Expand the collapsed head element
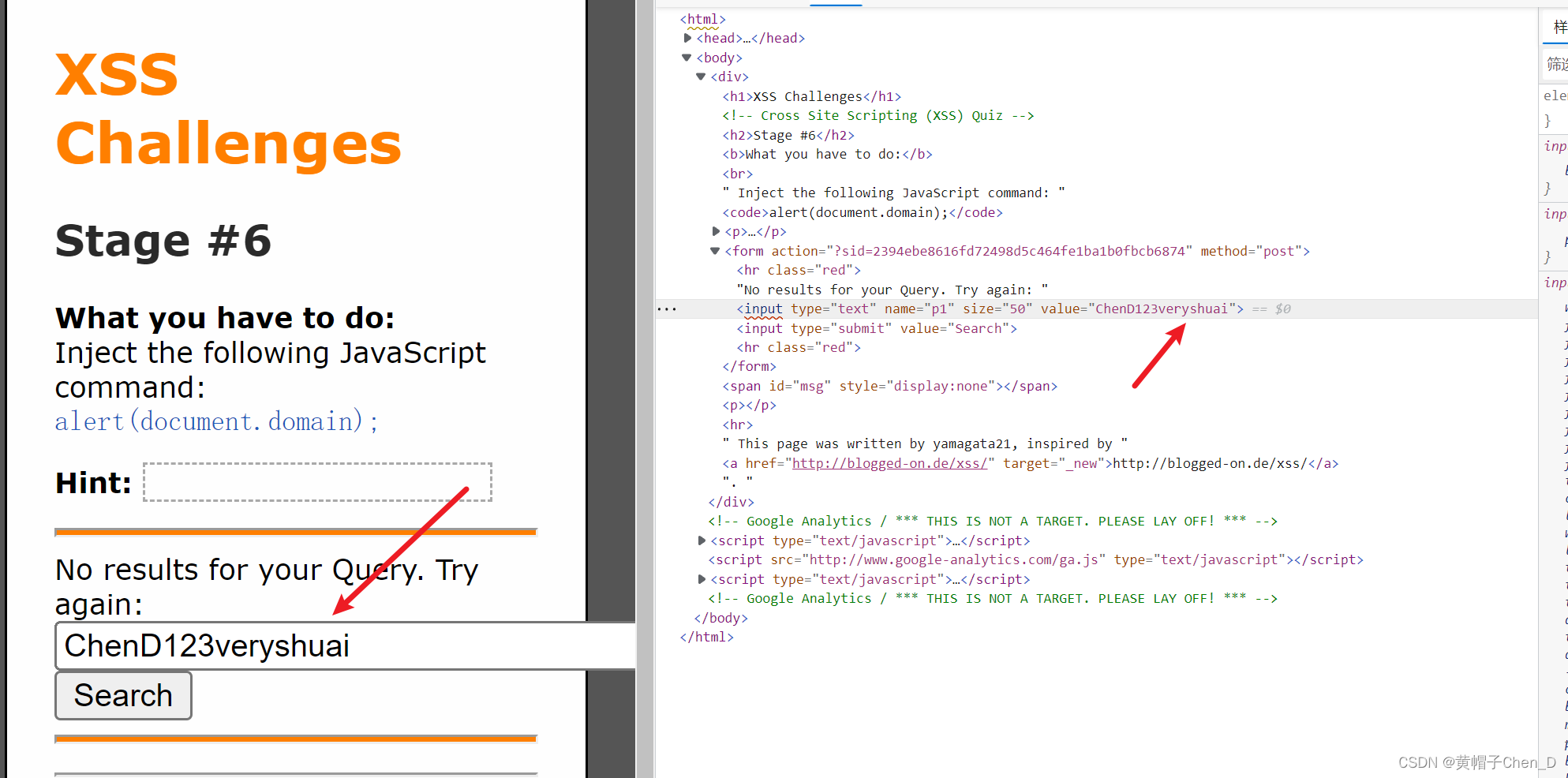The width and height of the screenshot is (1568, 778). 687,38
